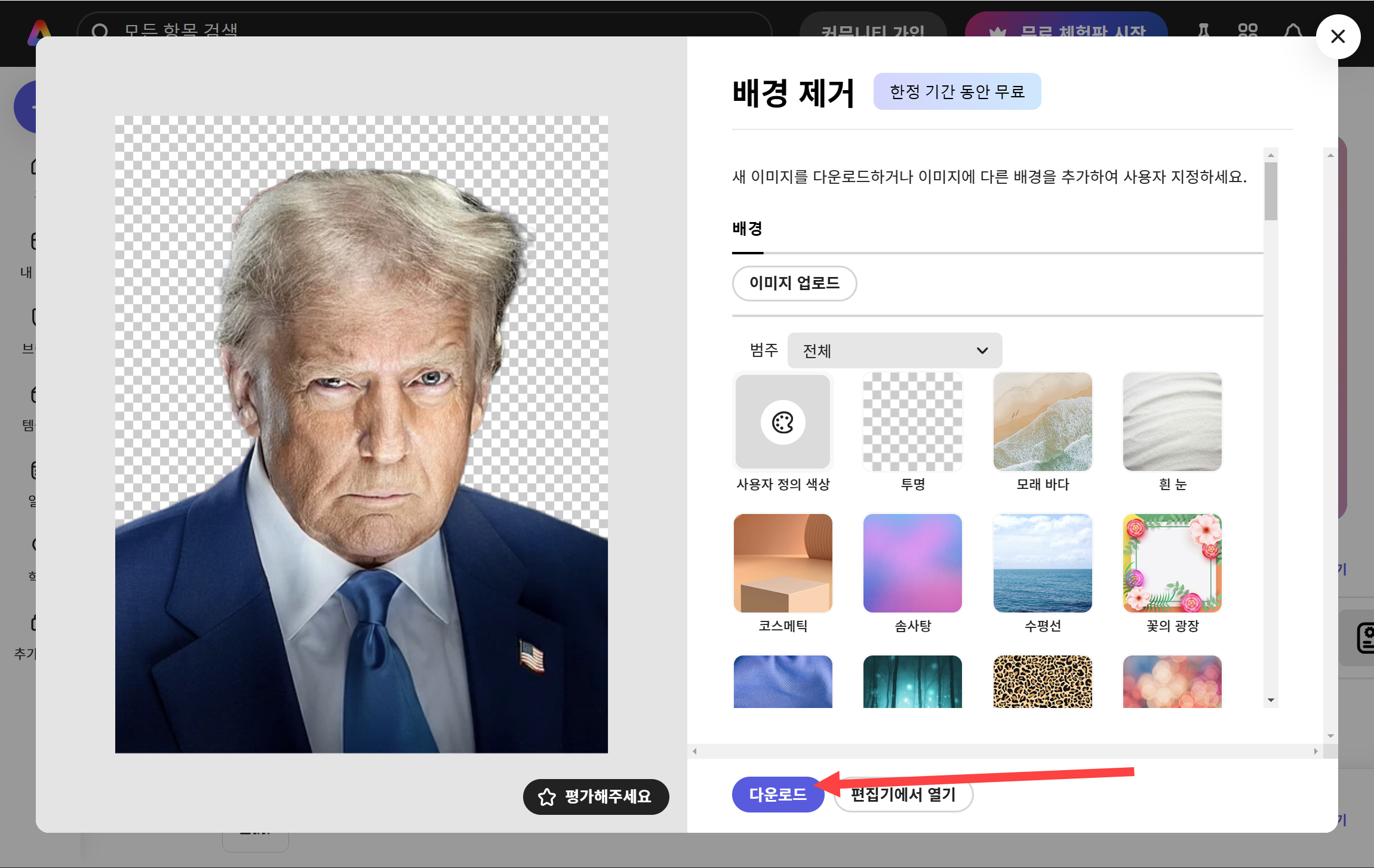Click the scrollbar up arrow in backgrounds list
Viewport: 1374px width, 868px height.
tap(1271, 155)
